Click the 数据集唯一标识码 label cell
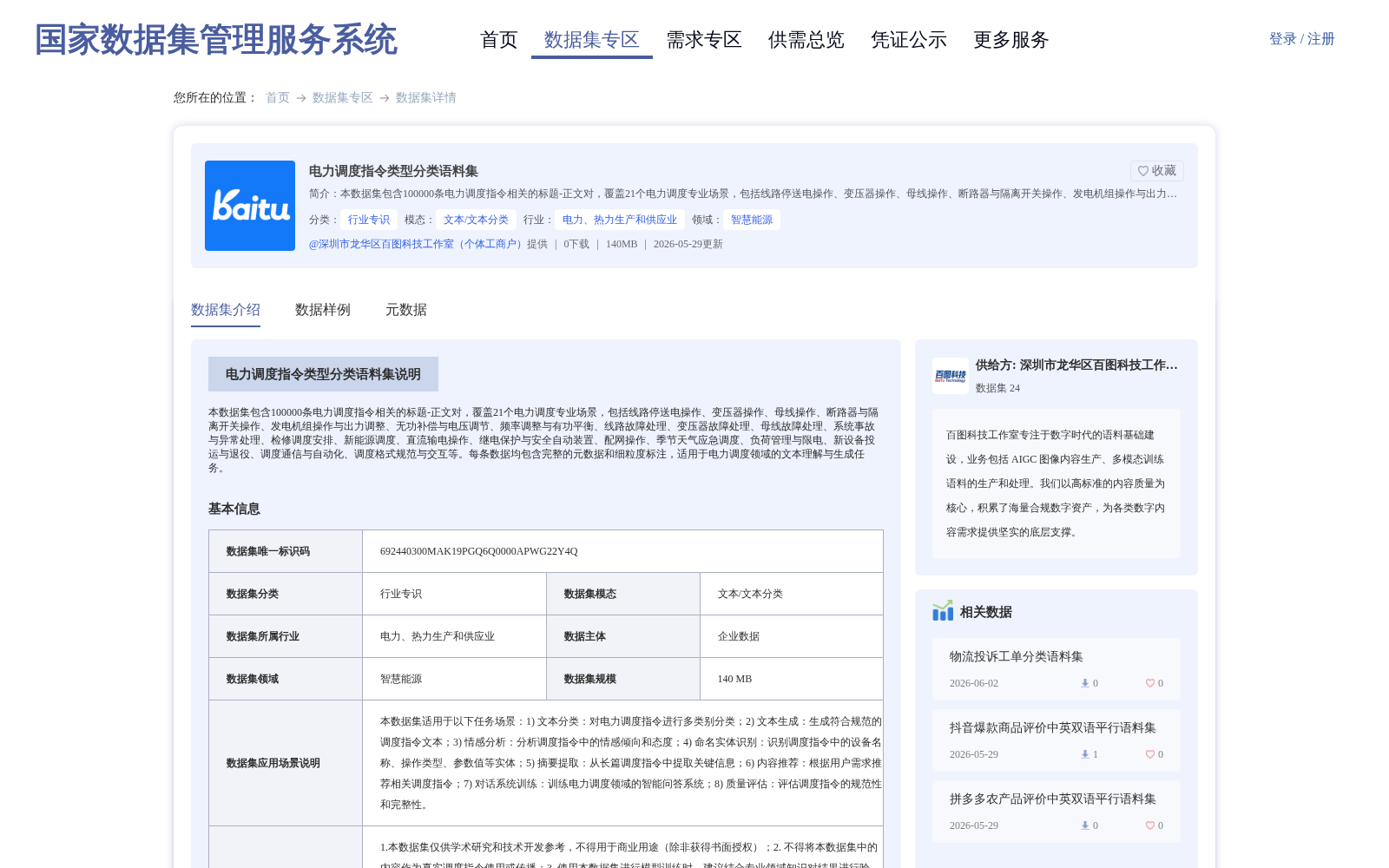Viewport: 1389px width, 868px height. pos(286,551)
